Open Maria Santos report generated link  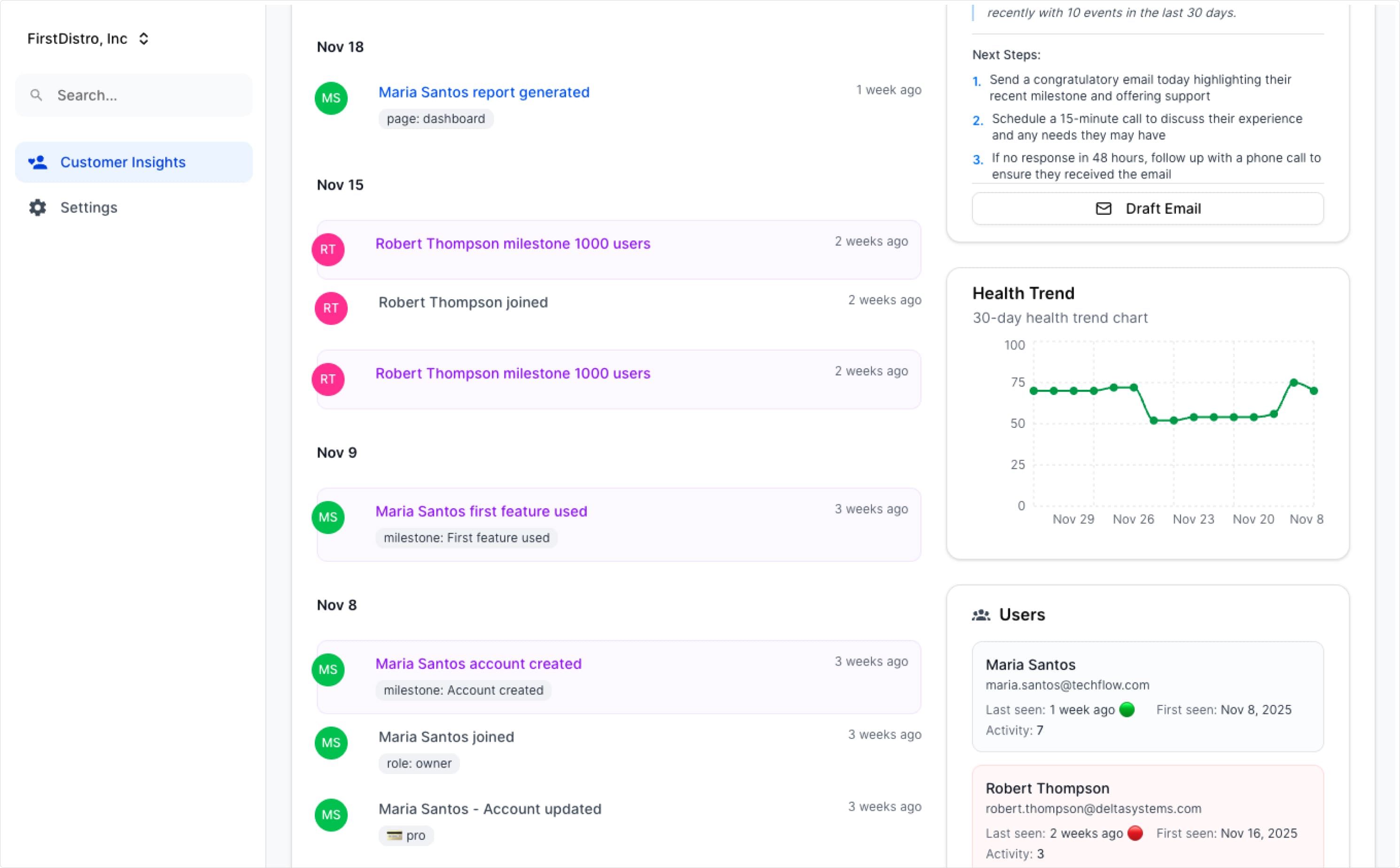[x=483, y=93]
